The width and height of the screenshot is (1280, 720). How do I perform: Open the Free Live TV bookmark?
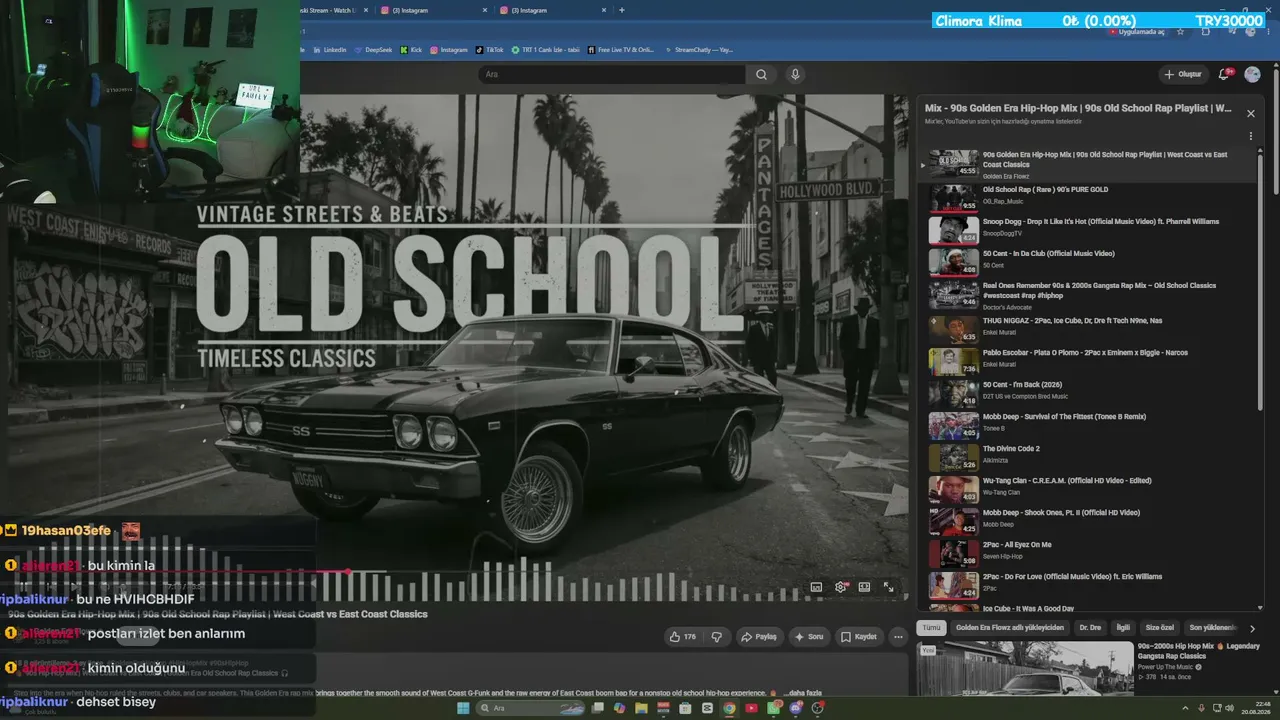(621, 49)
